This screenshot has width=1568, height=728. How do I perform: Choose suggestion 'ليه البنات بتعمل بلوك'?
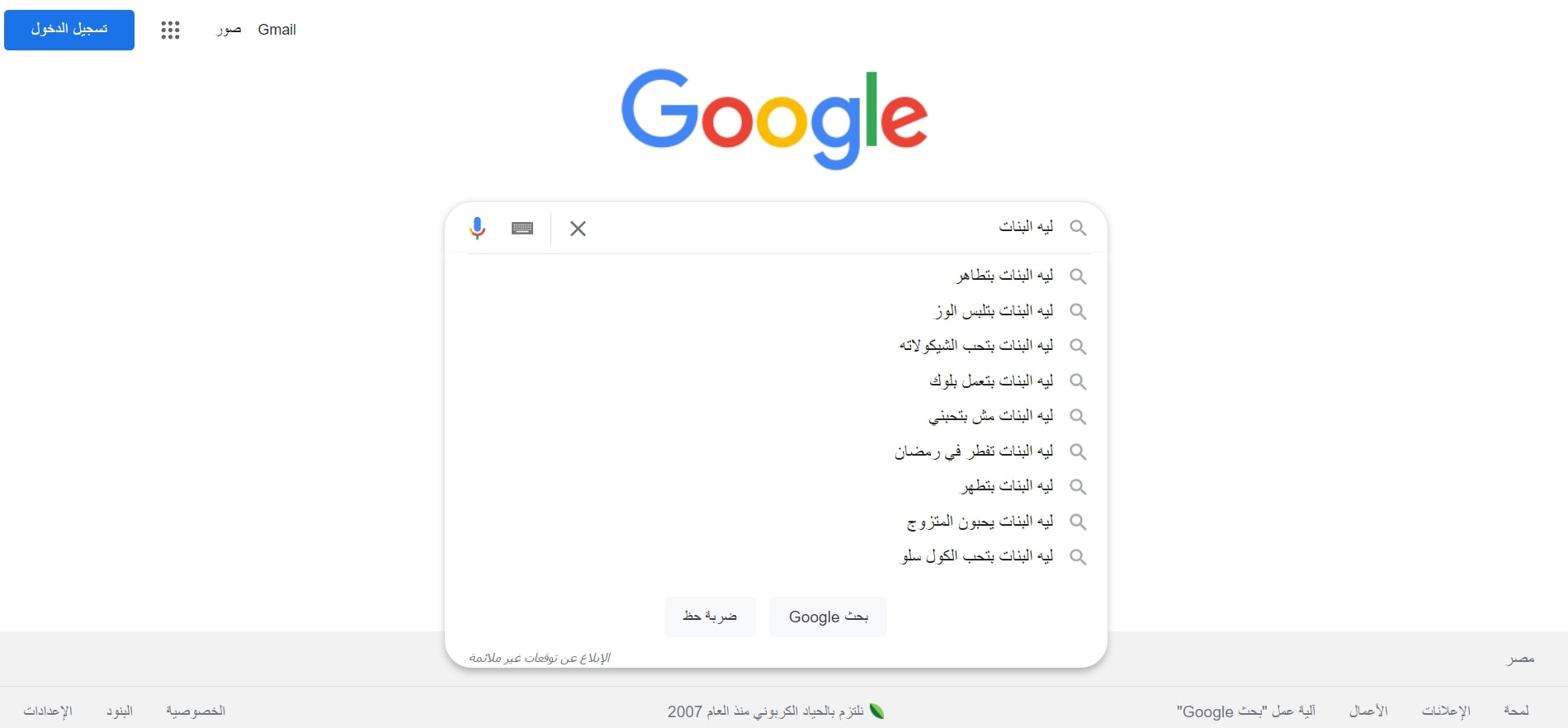(990, 381)
